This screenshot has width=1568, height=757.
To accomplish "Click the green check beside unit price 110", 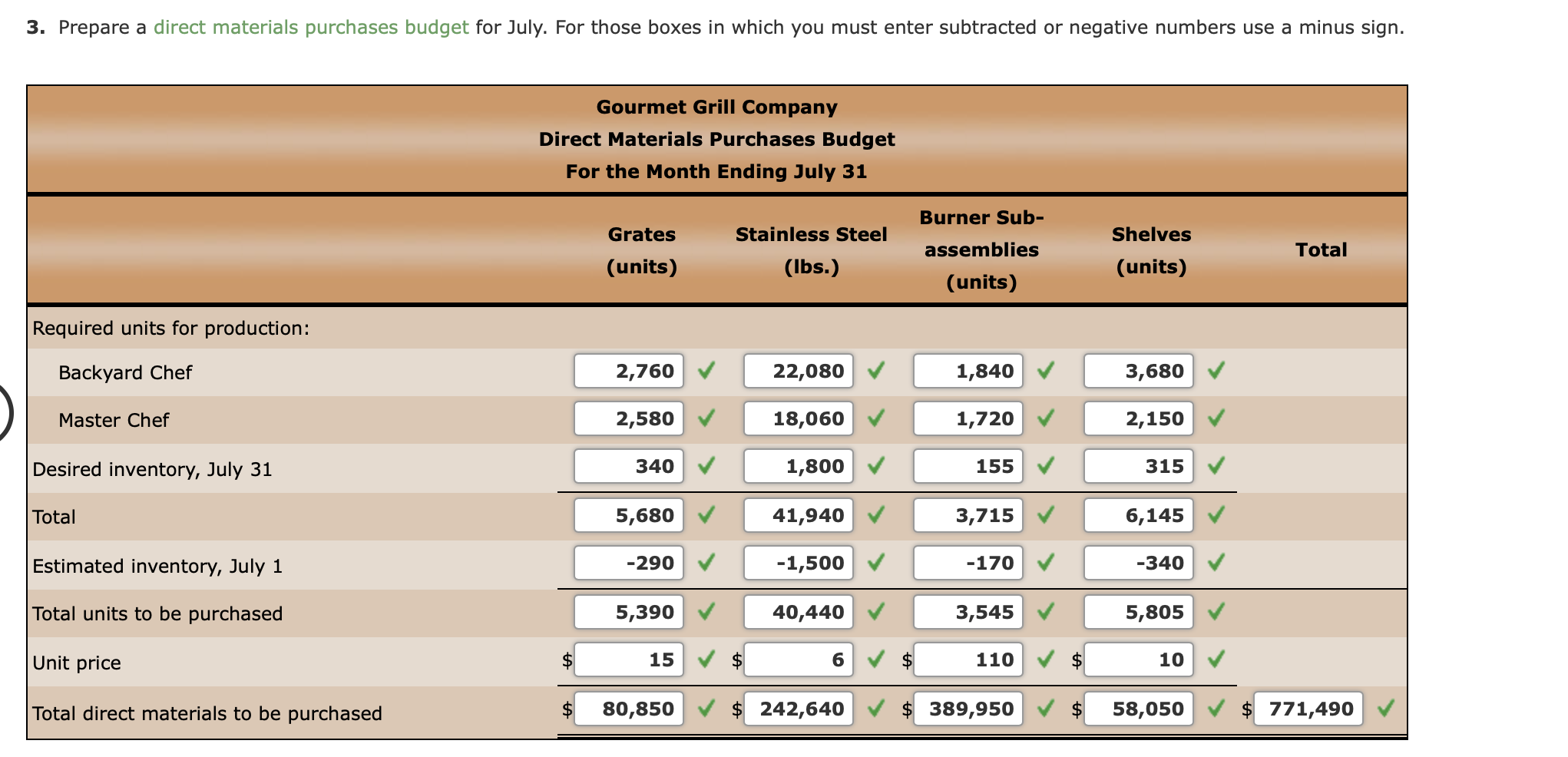I will pyautogui.click(x=1046, y=659).
